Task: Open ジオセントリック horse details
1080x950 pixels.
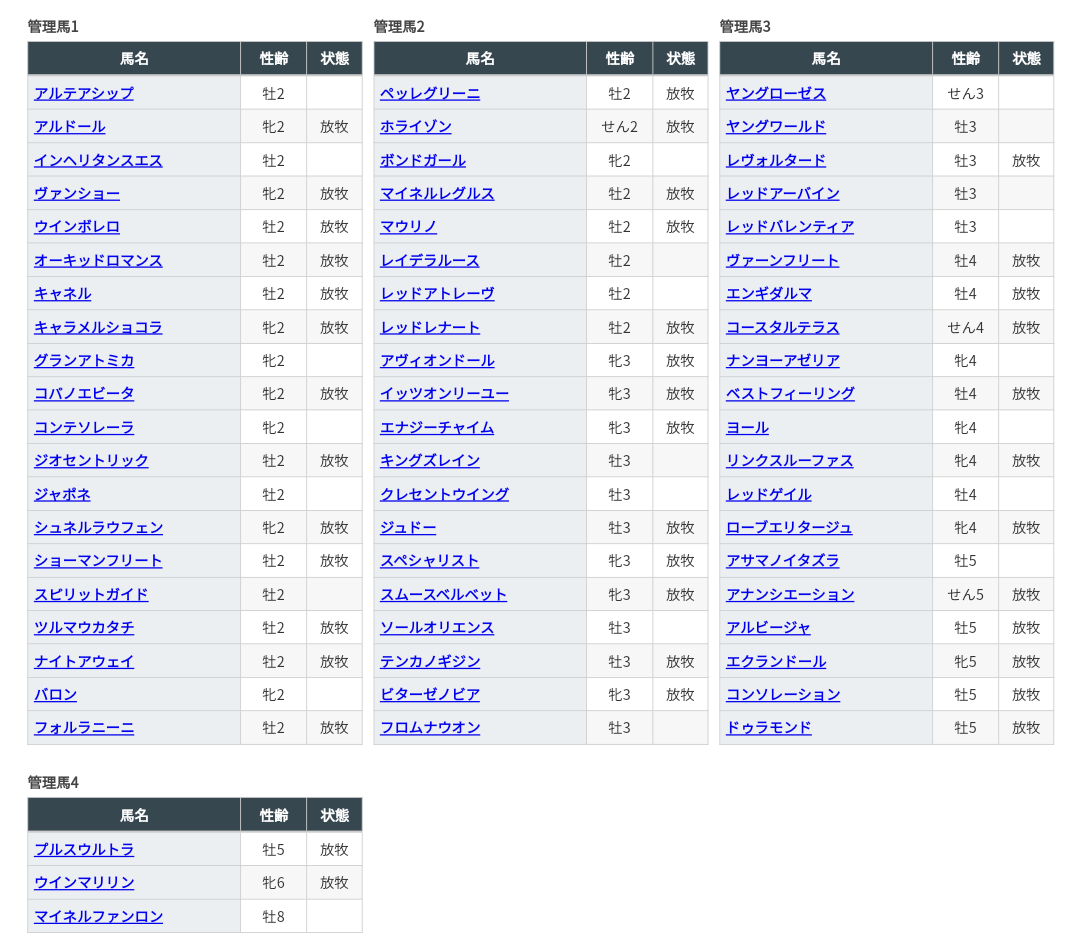Action: pyautogui.click(x=91, y=460)
